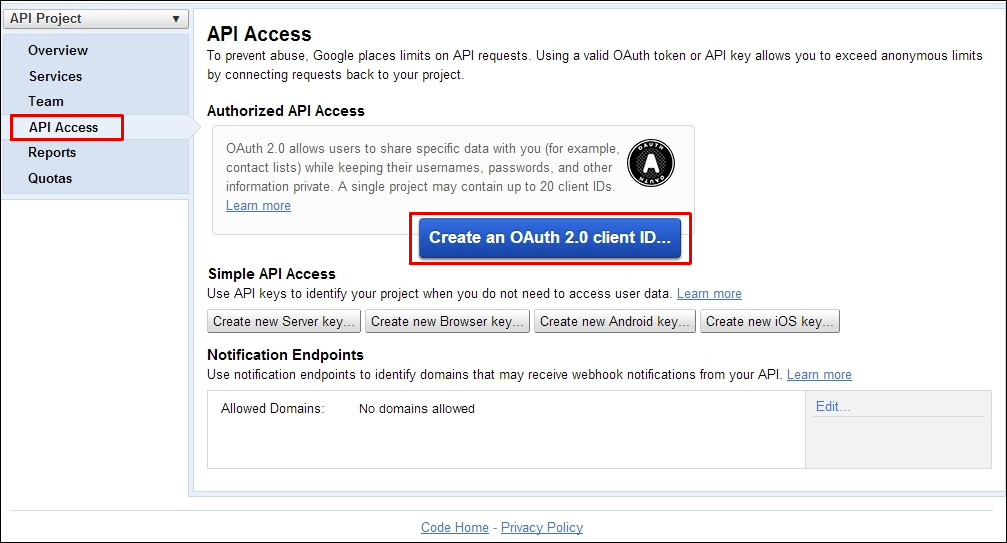1007x543 pixels.
Task: Open the Privacy Policy footer link
Action: click(542, 527)
